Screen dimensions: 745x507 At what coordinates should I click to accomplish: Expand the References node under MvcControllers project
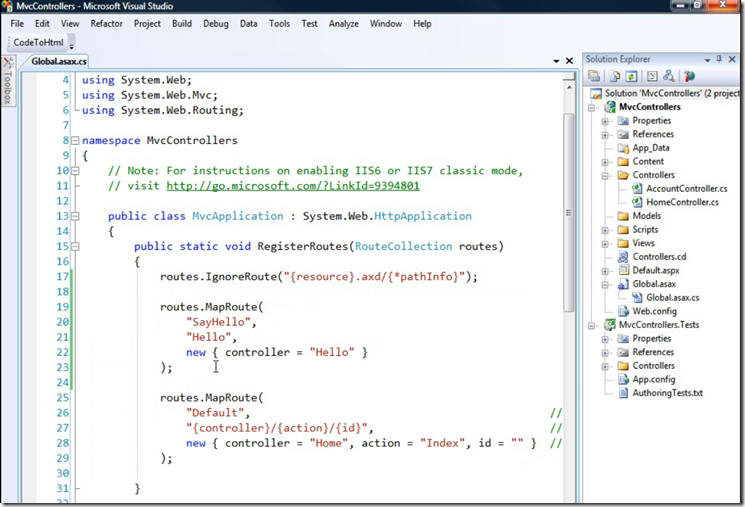pos(605,135)
